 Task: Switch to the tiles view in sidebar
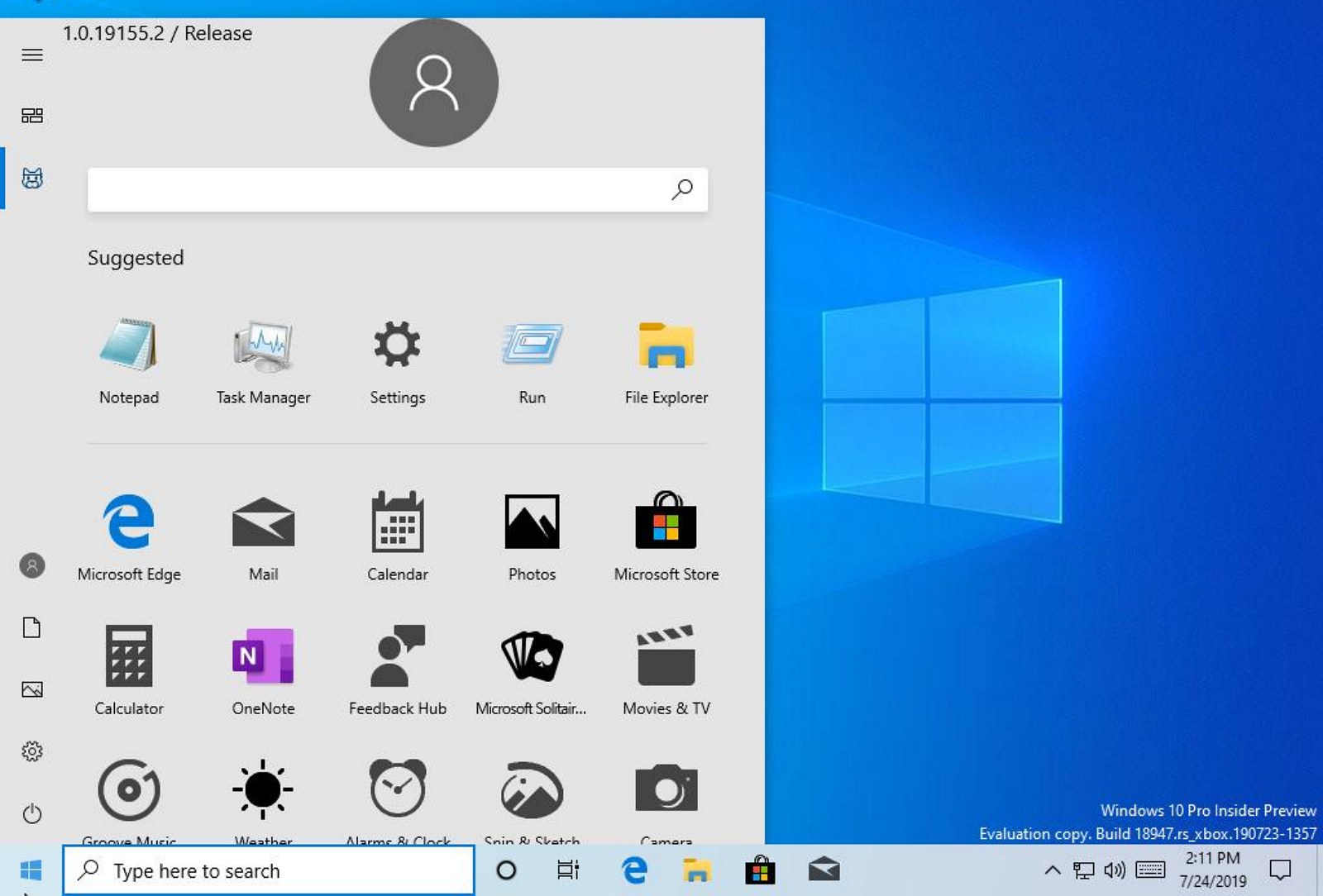pos(32,116)
